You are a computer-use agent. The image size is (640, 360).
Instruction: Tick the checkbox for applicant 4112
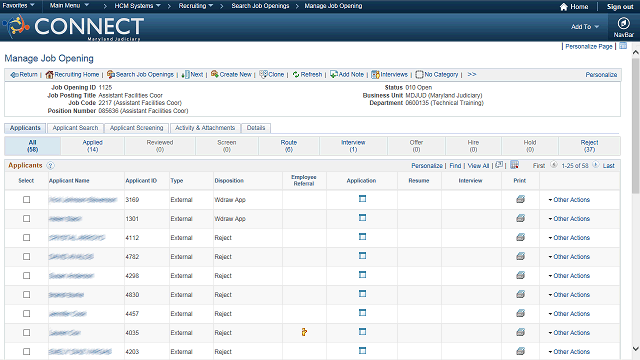(x=27, y=238)
